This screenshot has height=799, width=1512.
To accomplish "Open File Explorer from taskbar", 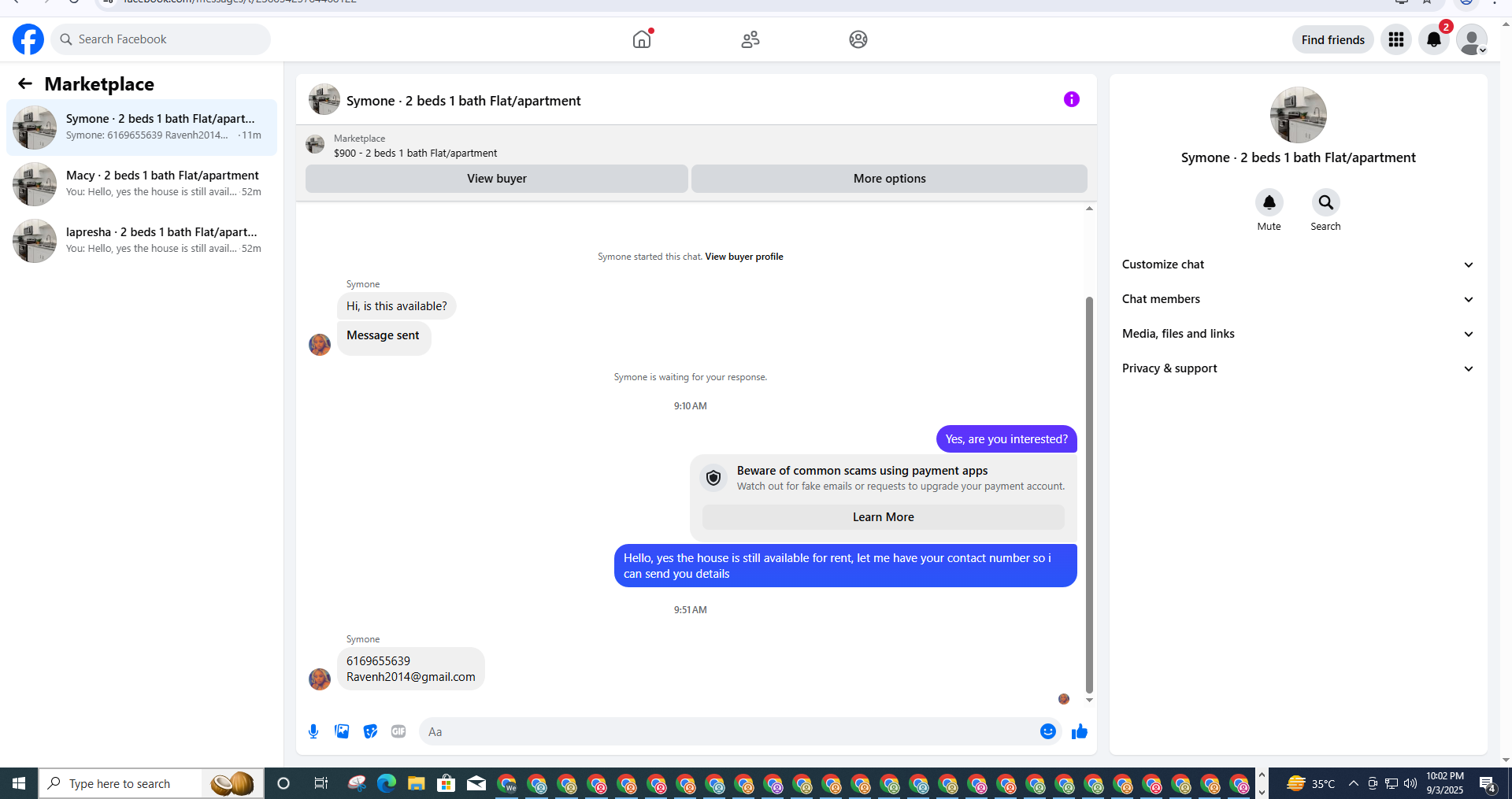I will [416, 783].
